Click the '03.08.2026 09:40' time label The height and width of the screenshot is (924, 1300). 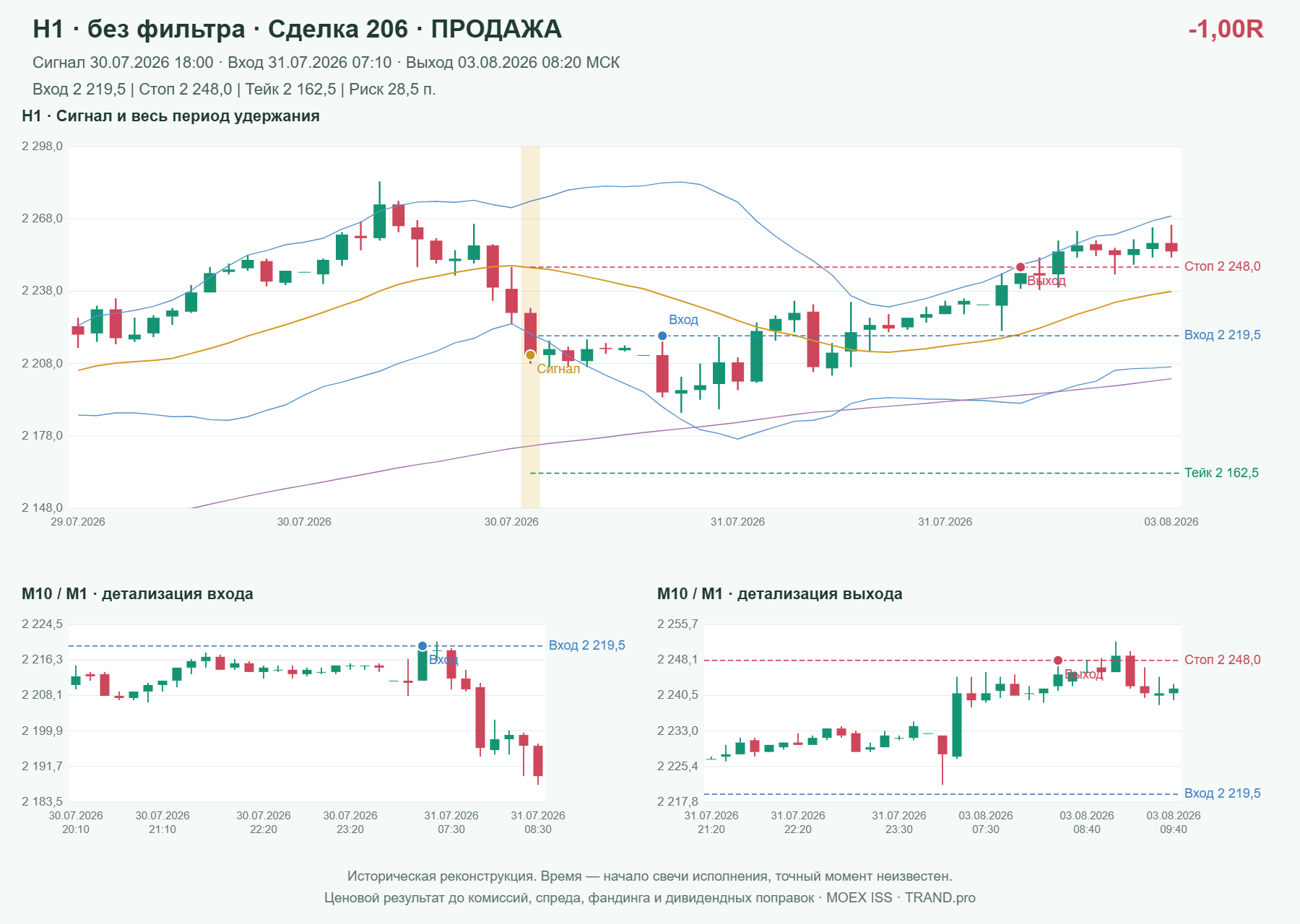[1174, 822]
